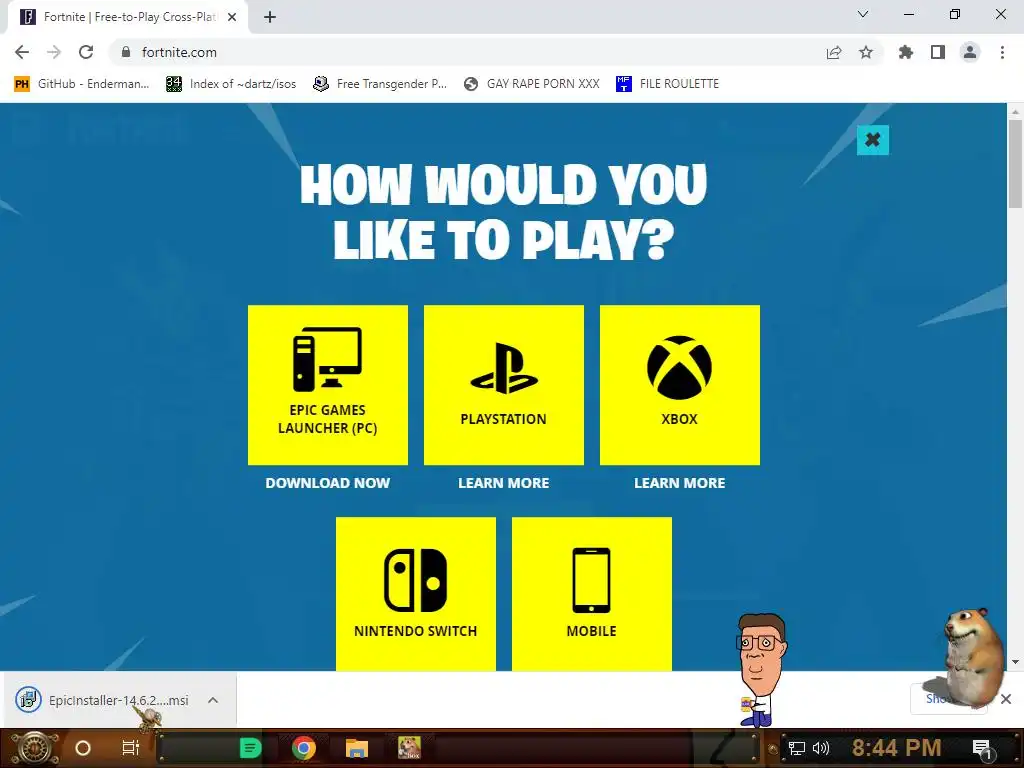Share this page using the share icon
This screenshot has height=768, width=1024.
click(834, 52)
